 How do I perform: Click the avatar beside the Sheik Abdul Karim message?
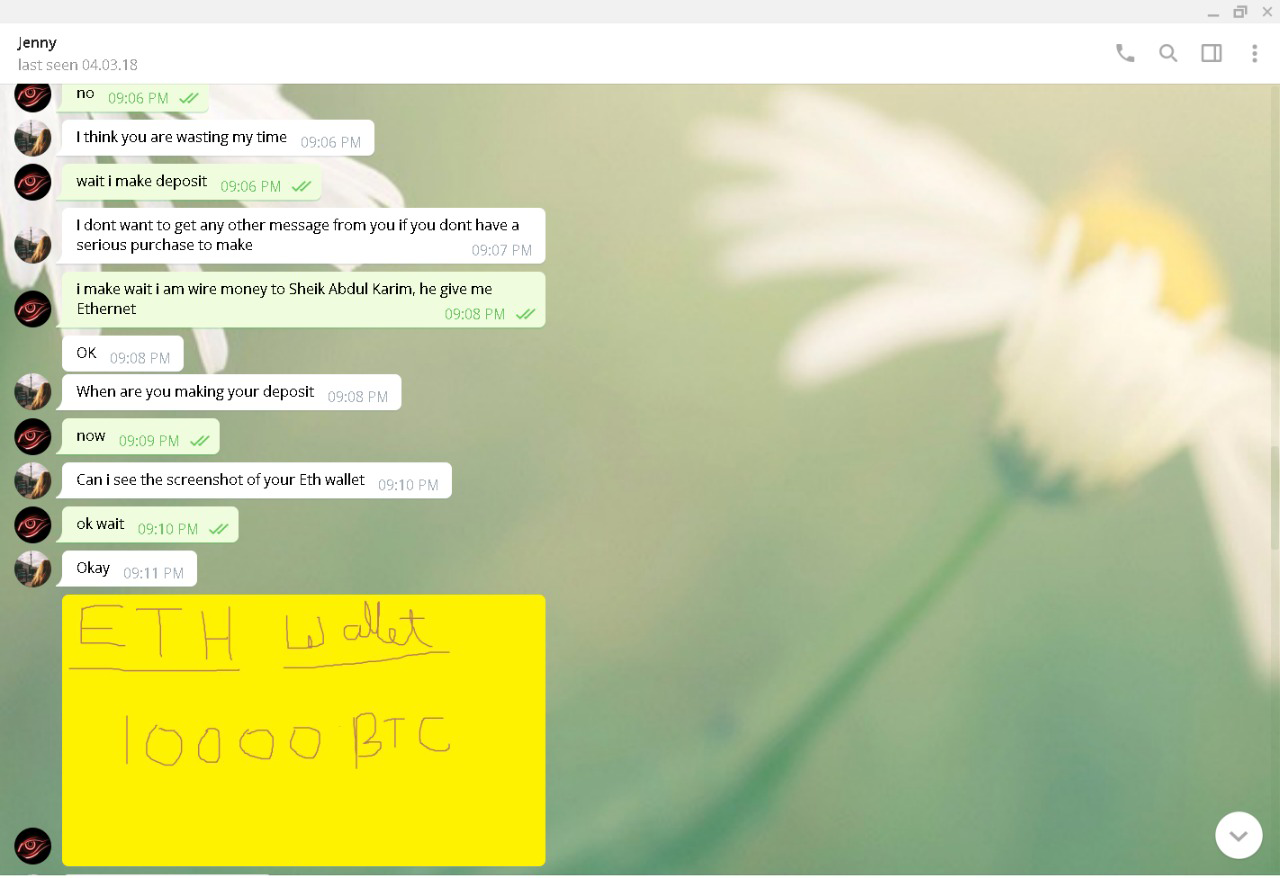(x=33, y=309)
